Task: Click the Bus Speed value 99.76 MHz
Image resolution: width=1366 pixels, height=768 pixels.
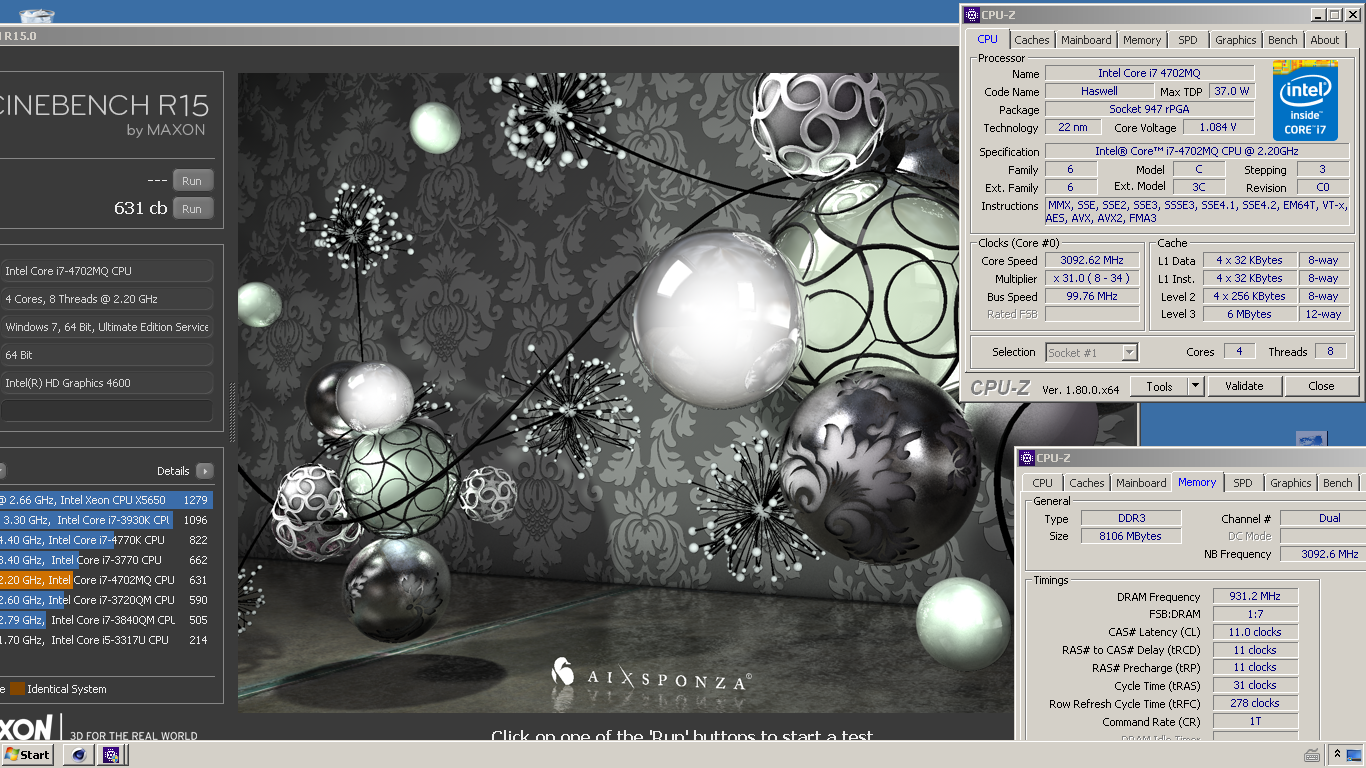Action: (x=1092, y=296)
